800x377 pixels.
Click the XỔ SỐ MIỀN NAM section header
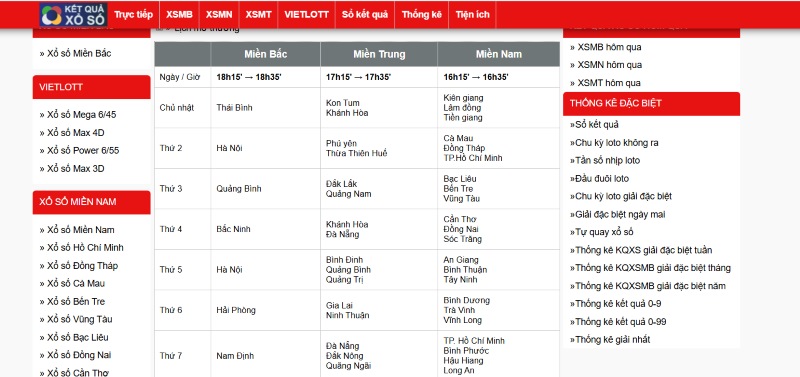[x=91, y=202]
